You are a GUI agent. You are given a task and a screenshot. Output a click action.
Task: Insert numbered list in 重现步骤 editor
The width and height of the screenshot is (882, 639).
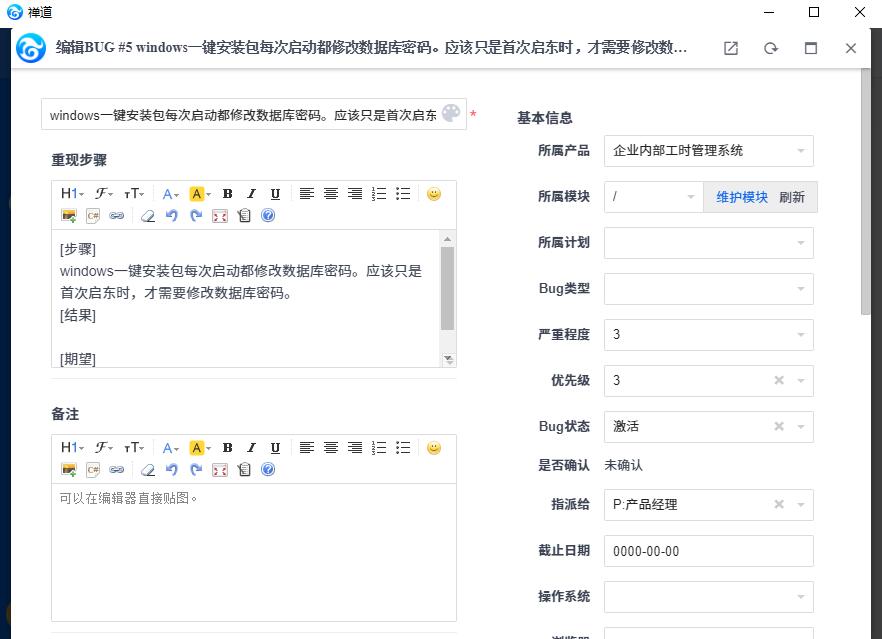[379, 194]
